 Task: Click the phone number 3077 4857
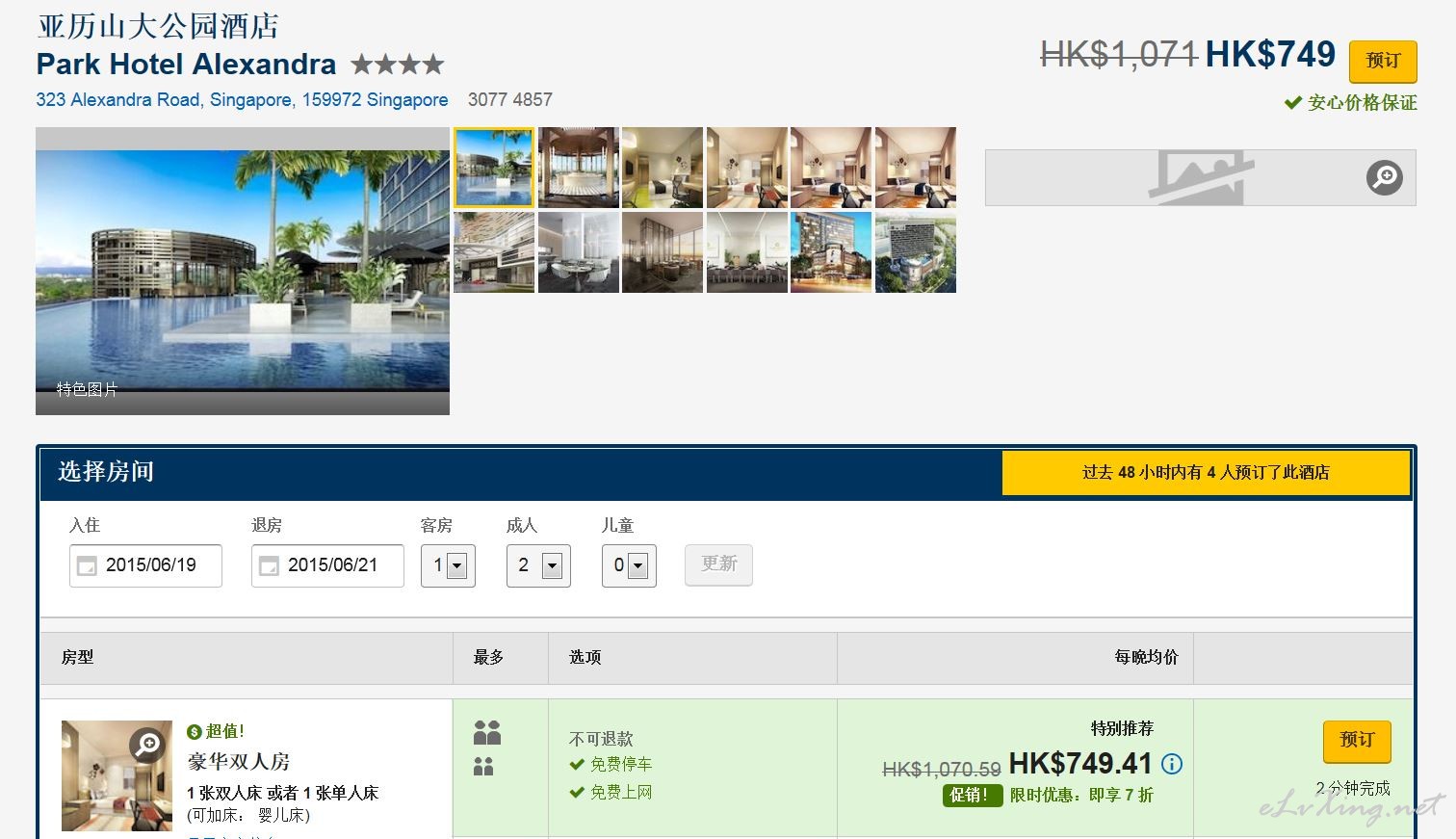[x=510, y=99]
